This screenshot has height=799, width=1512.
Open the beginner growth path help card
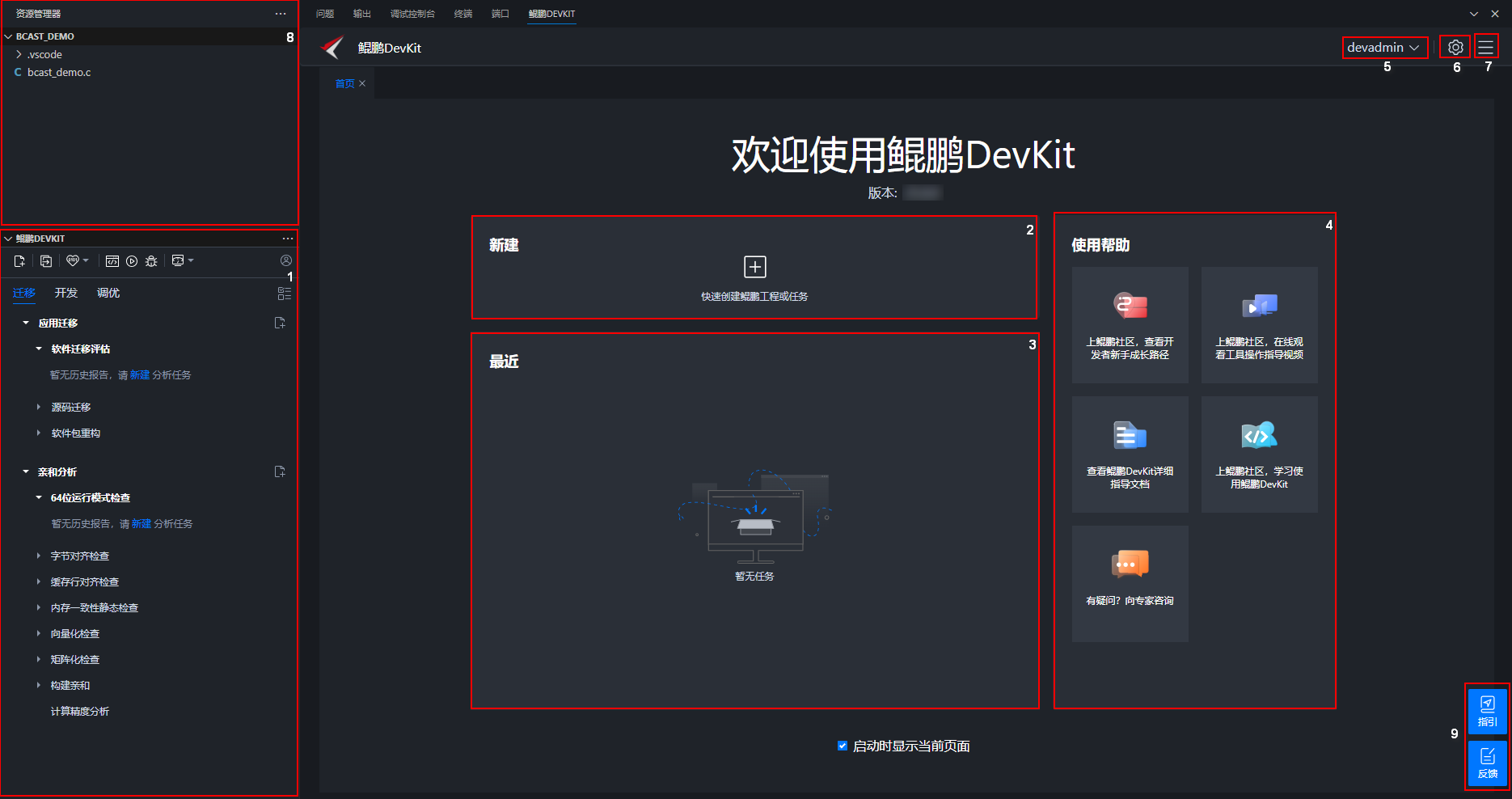tap(1130, 325)
